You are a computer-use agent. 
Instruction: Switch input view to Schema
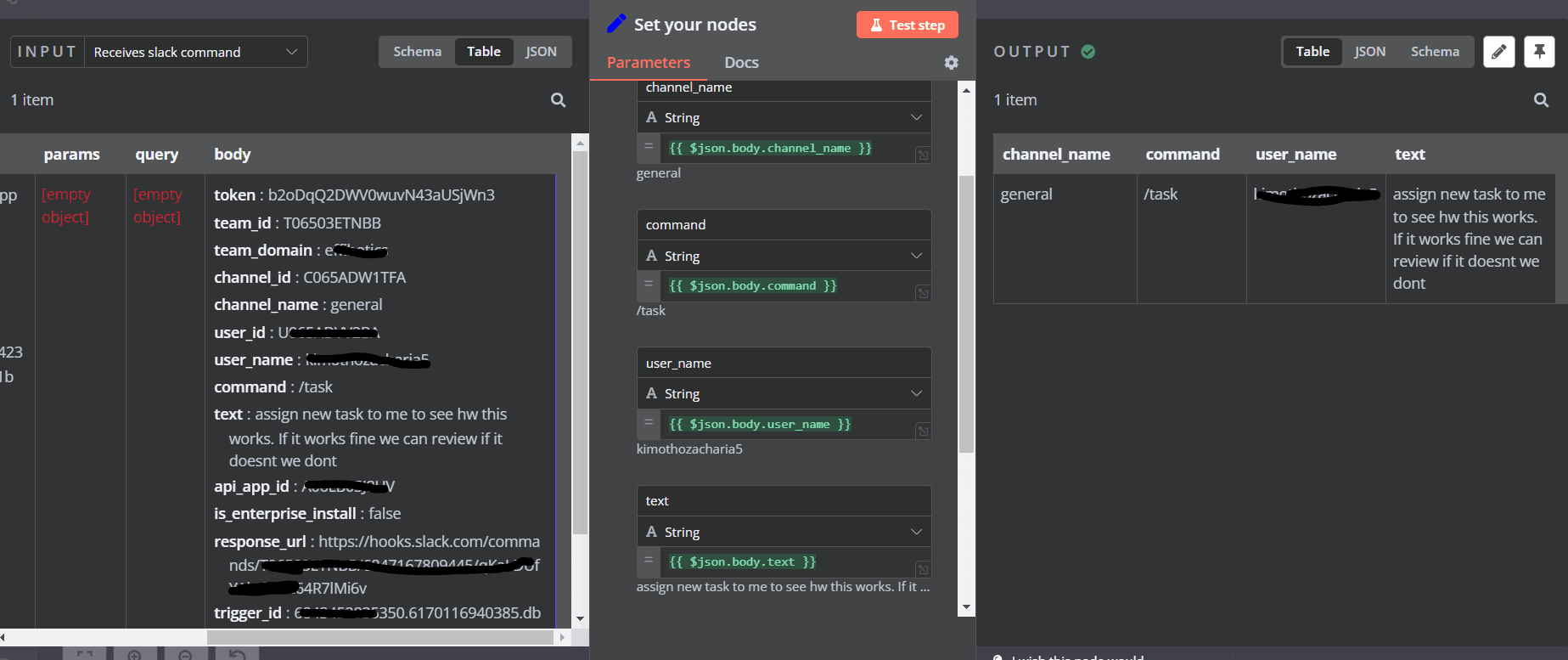(x=417, y=52)
